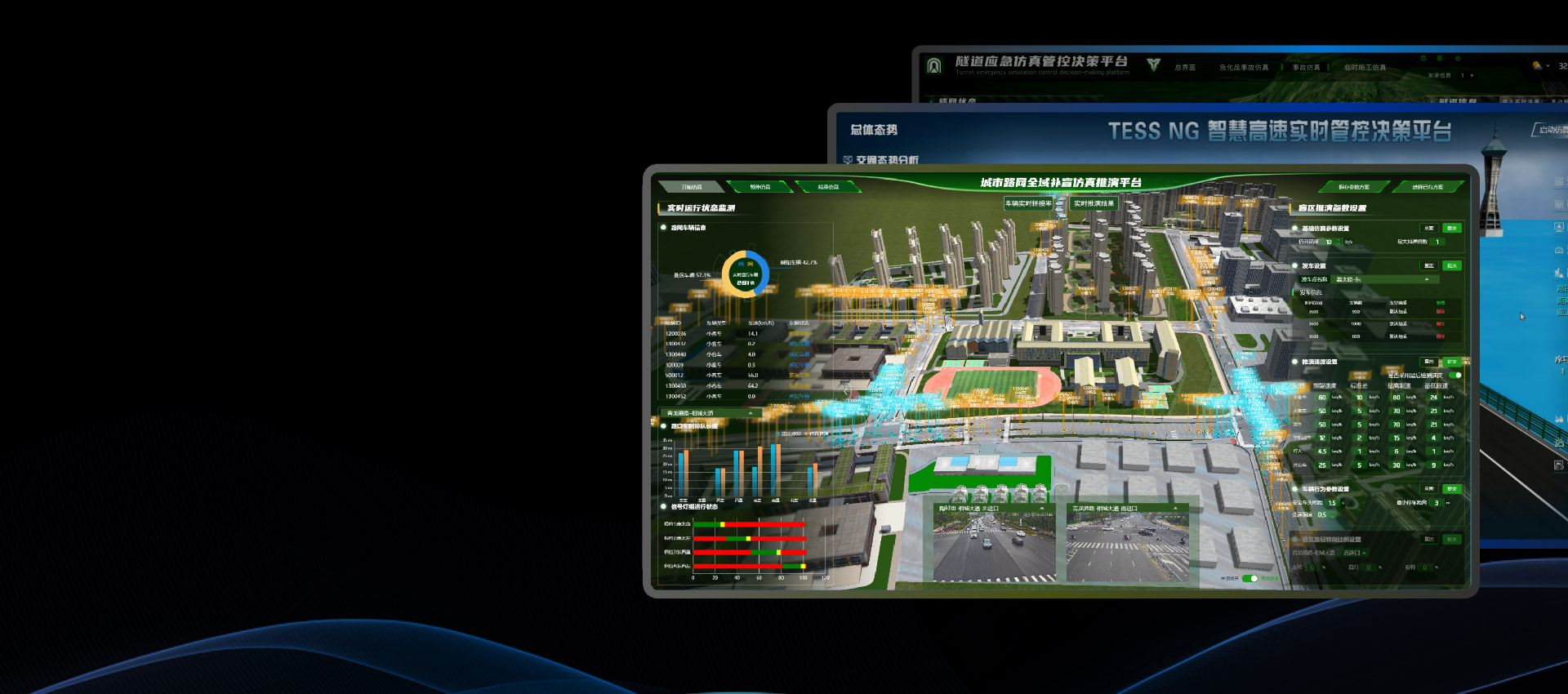Click the 保存参数方案 button

click(x=1354, y=187)
